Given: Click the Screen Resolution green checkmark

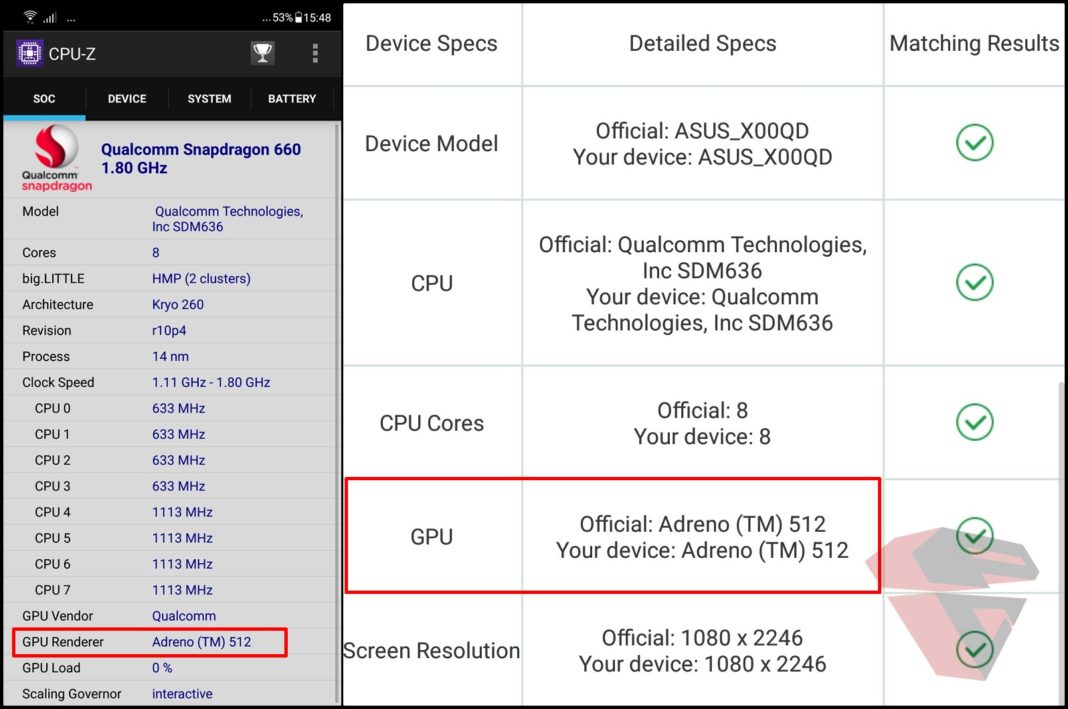Looking at the screenshot, I should [974, 650].
